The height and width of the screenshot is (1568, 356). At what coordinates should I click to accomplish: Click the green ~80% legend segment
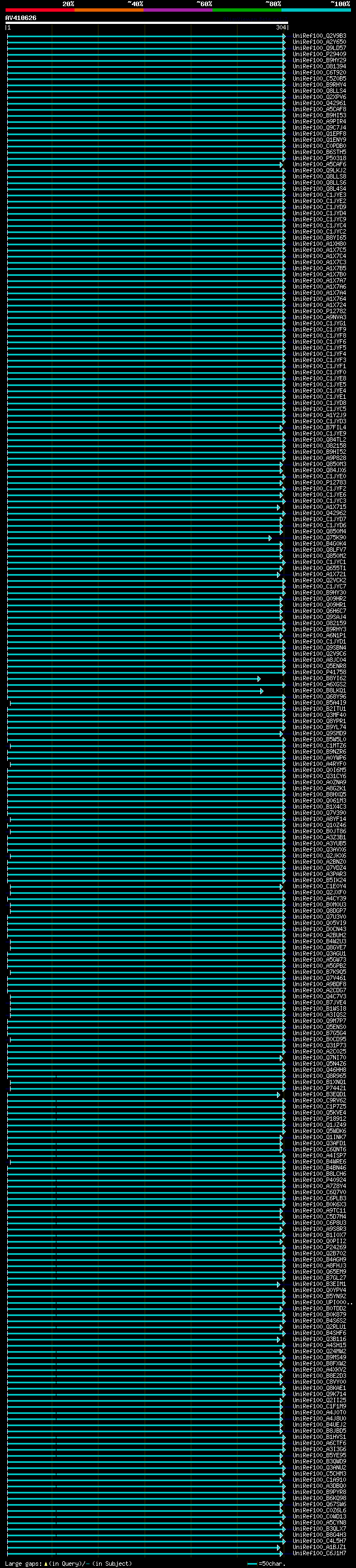click(247, 10)
